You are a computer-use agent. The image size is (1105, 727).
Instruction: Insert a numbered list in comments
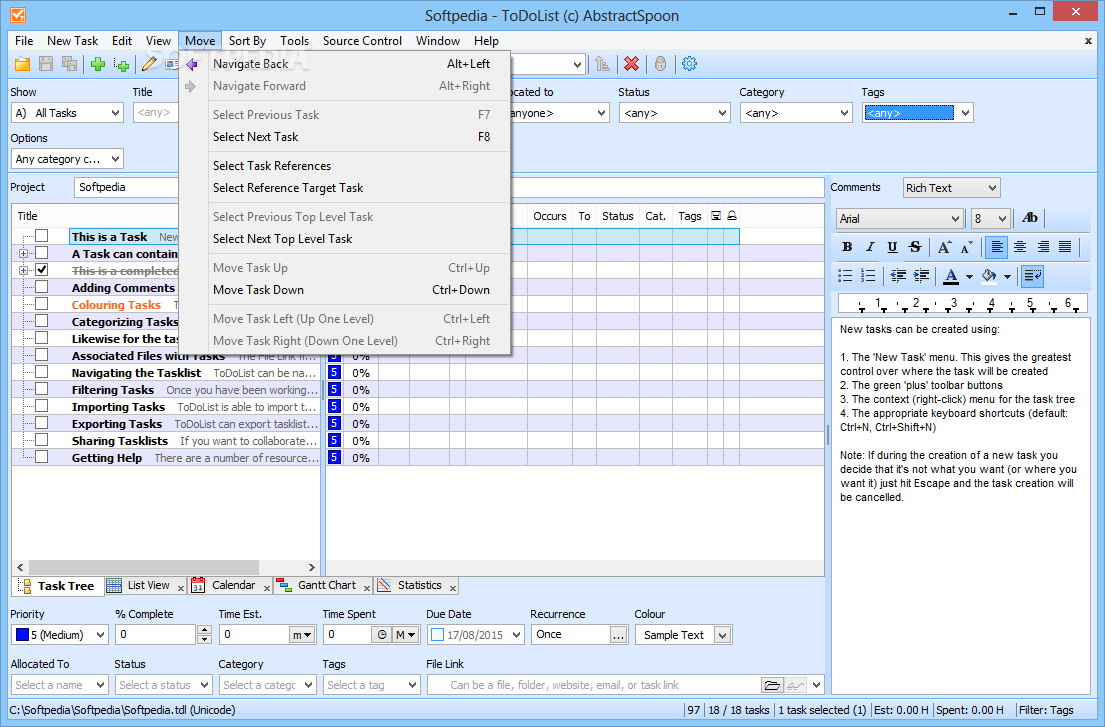(868, 275)
